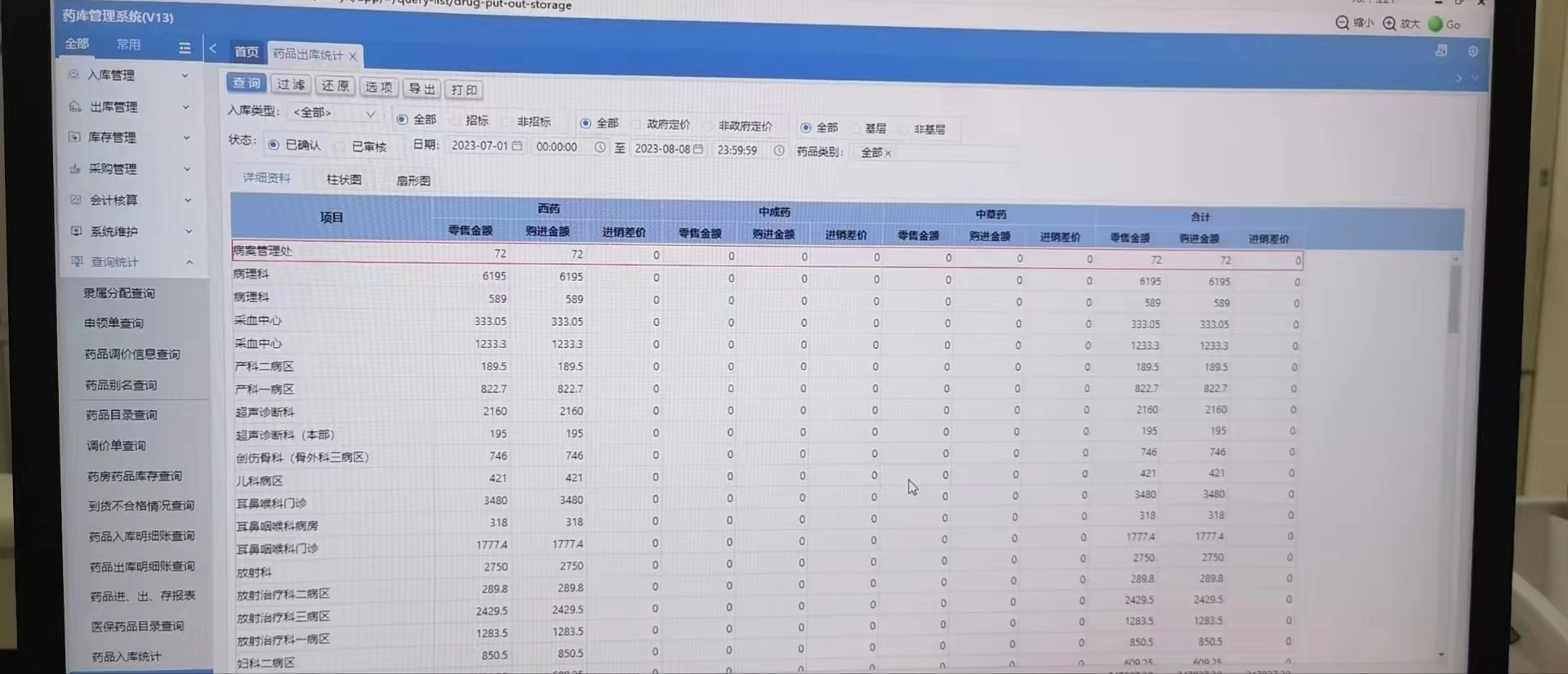Screen dimensions: 1568x674
Task: Click the start date field 2023-07-01
Action: pyautogui.click(x=486, y=145)
